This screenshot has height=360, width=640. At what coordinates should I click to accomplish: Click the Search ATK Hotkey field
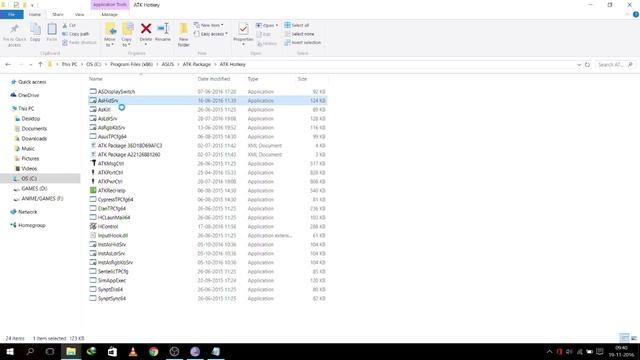(615, 64)
